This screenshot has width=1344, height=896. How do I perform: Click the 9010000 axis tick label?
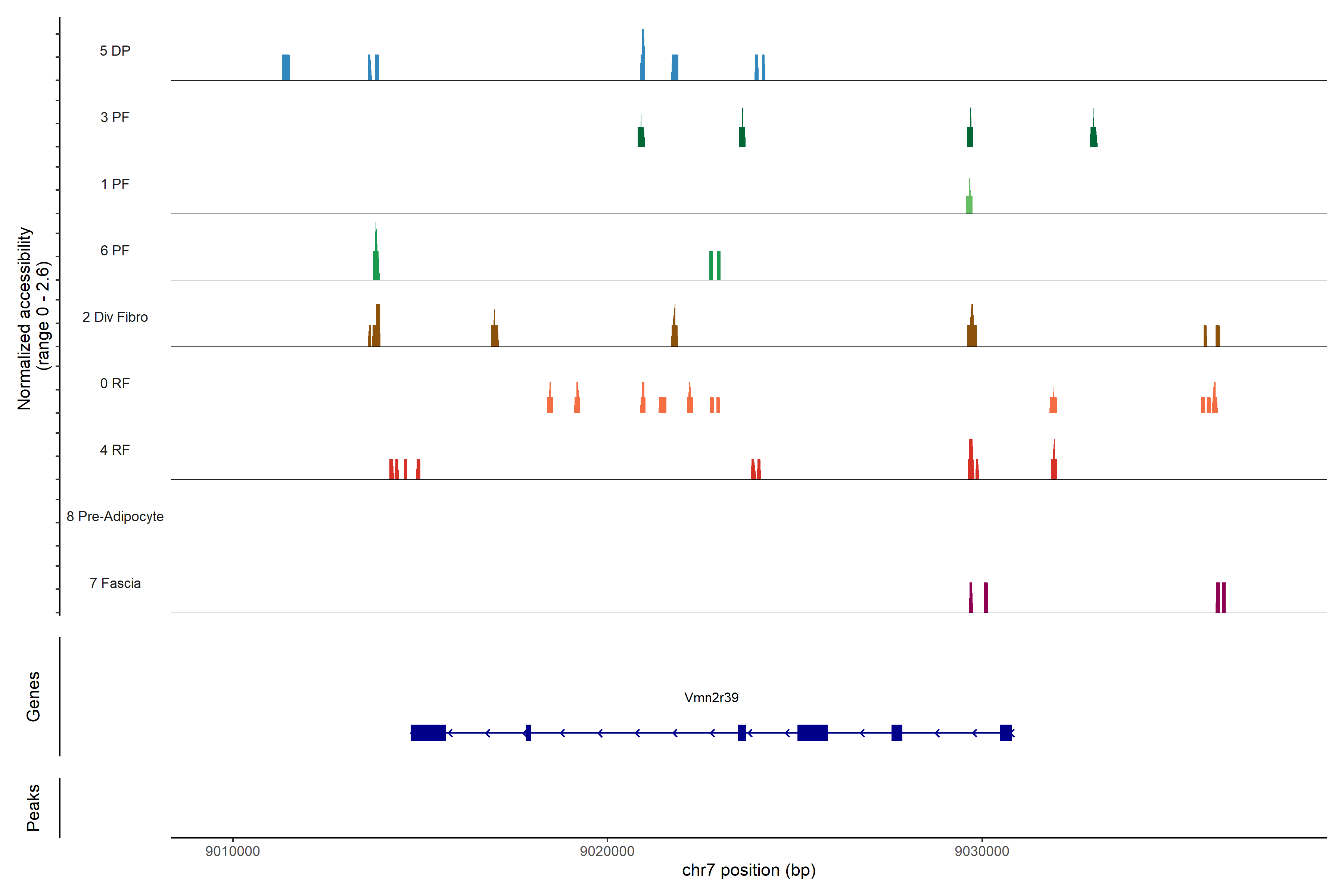(233, 851)
